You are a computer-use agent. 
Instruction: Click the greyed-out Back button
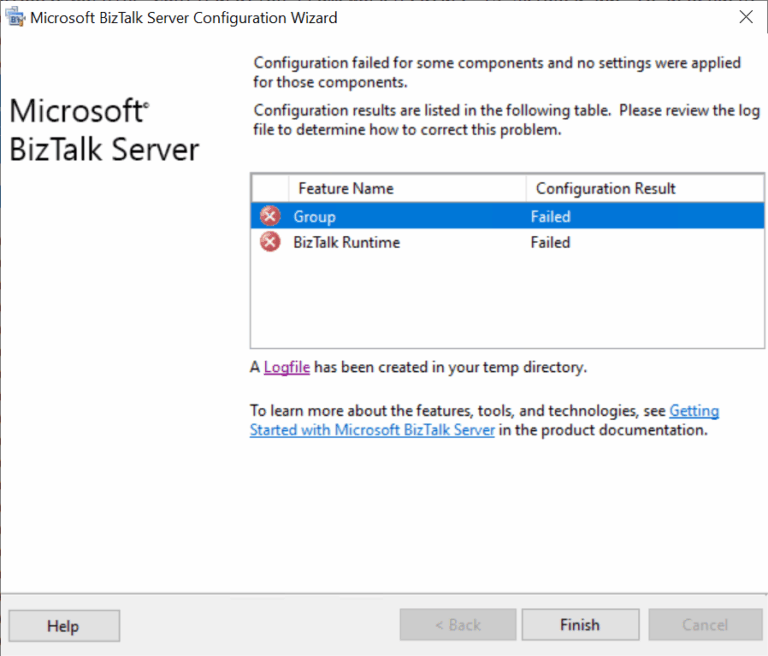458,625
